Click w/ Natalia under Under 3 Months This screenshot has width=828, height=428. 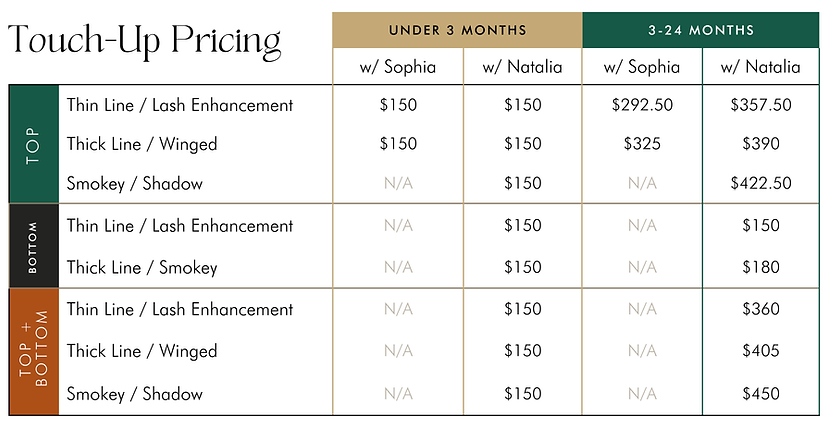coord(522,67)
